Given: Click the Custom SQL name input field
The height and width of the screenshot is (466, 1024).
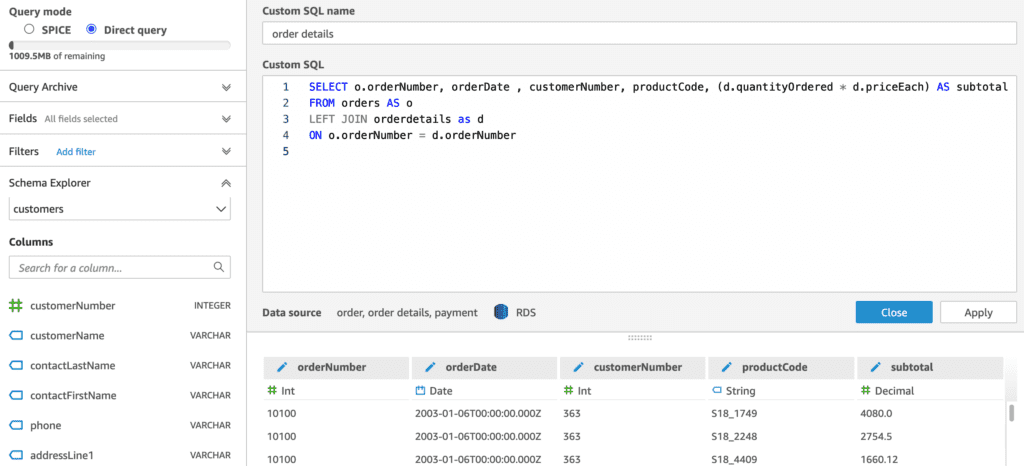Looking at the screenshot, I should pyautogui.click(x=639, y=33).
